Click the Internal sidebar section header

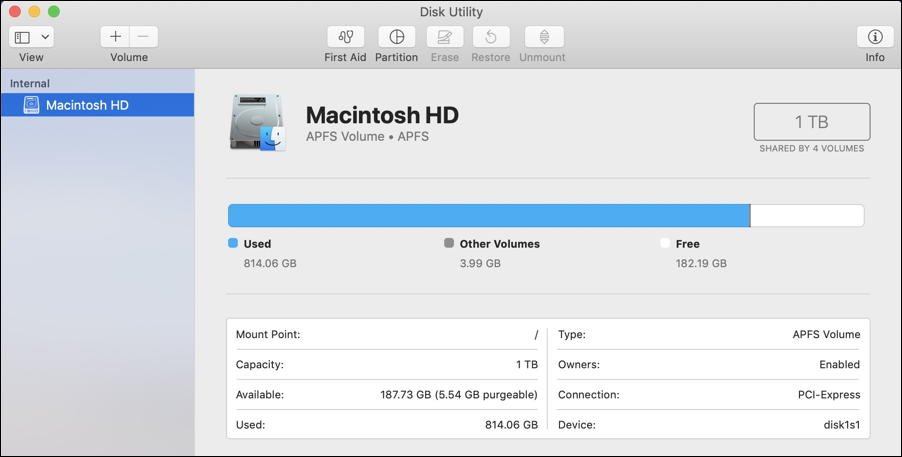pyautogui.click(x=29, y=83)
